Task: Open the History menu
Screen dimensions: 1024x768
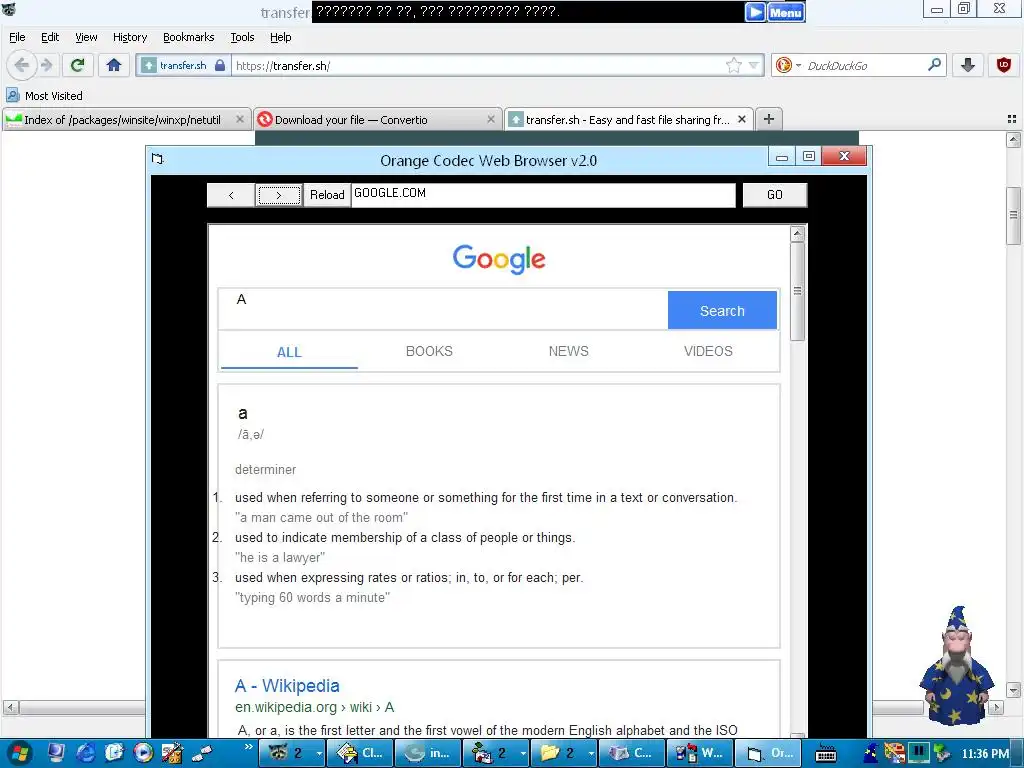Action: click(x=130, y=37)
